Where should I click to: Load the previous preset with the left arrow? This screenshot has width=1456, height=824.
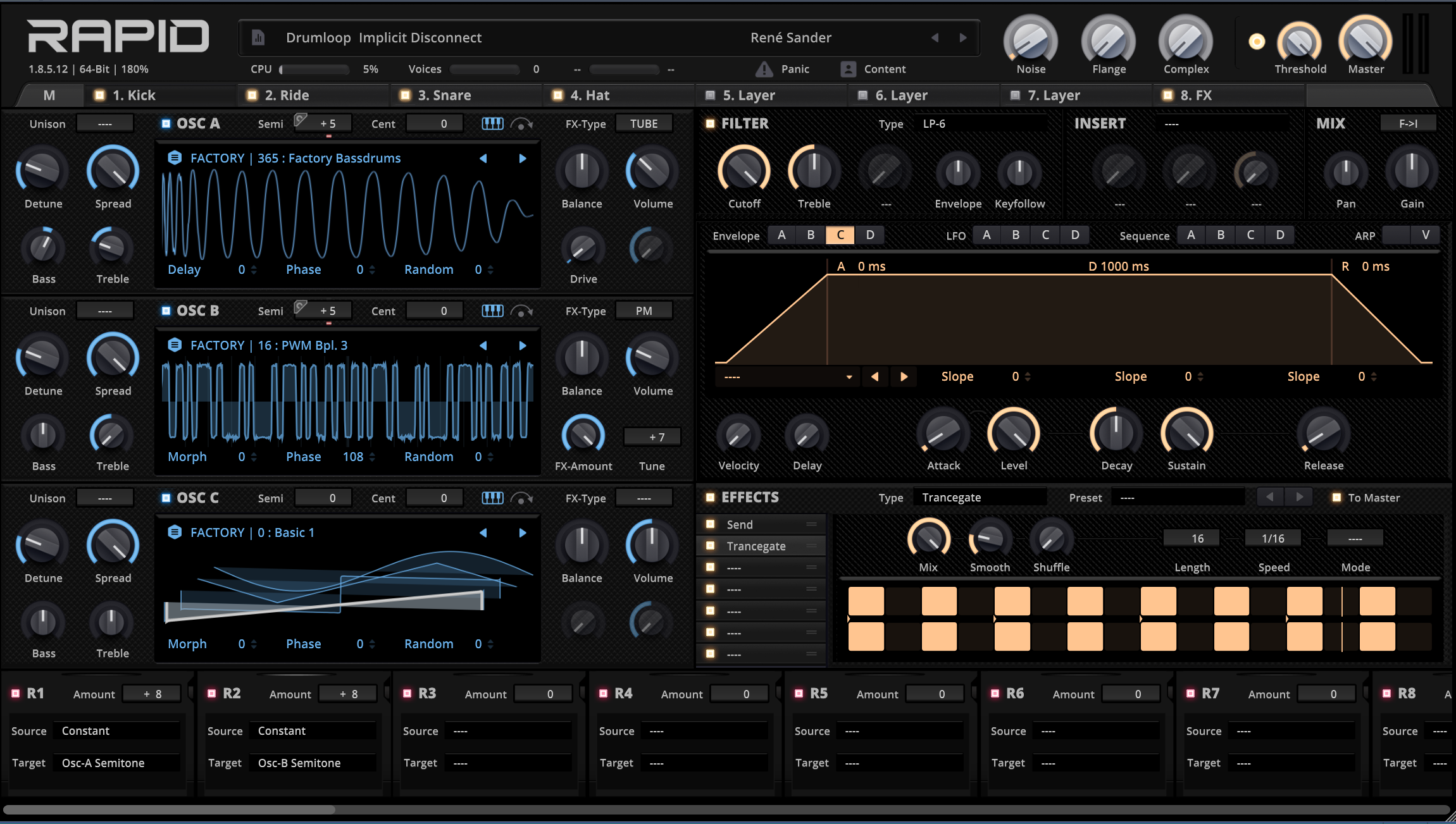pyautogui.click(x=935, y=38)
